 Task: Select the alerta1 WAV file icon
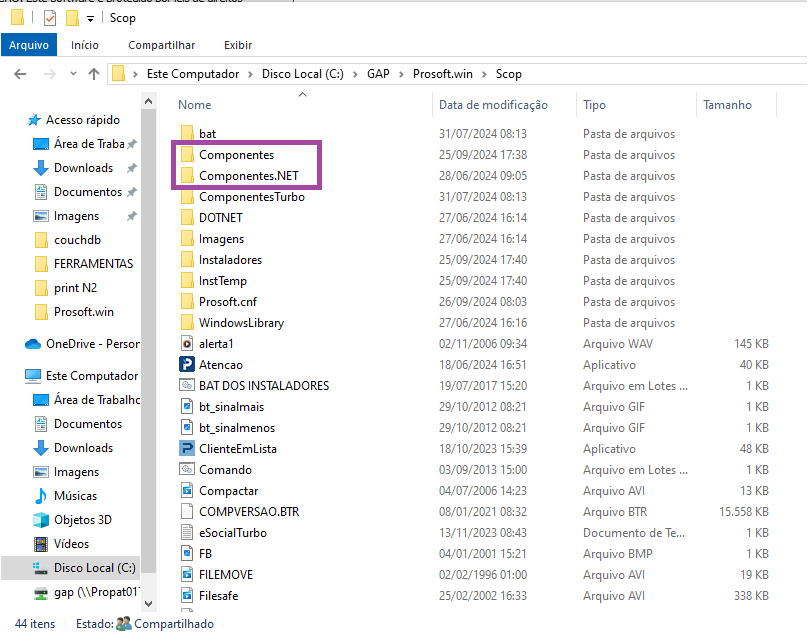coord(187,344)
